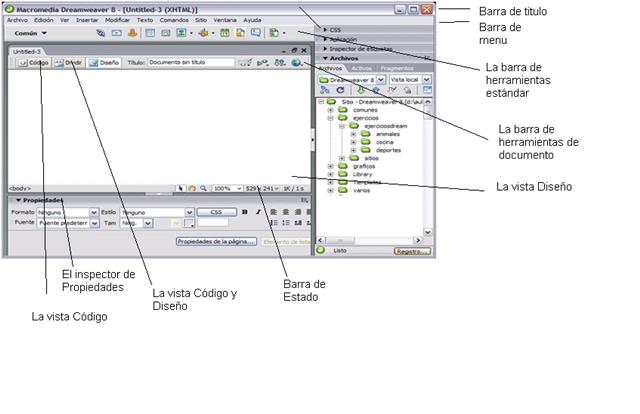Click the Put Files blue arrow icon
This screenshot has width=640, height=414.
pyautogui.click(x=376, y=90)
